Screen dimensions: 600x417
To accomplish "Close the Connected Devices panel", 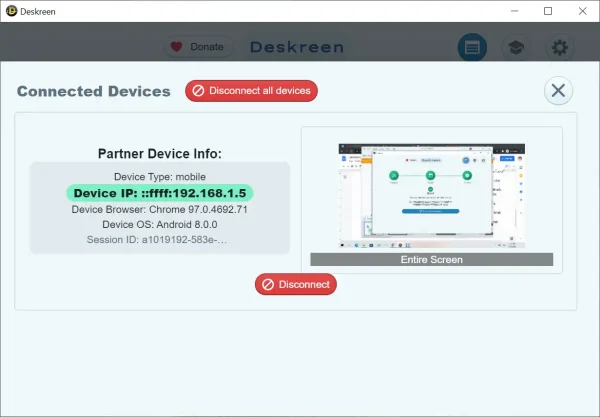I will [x=558, y=91].
